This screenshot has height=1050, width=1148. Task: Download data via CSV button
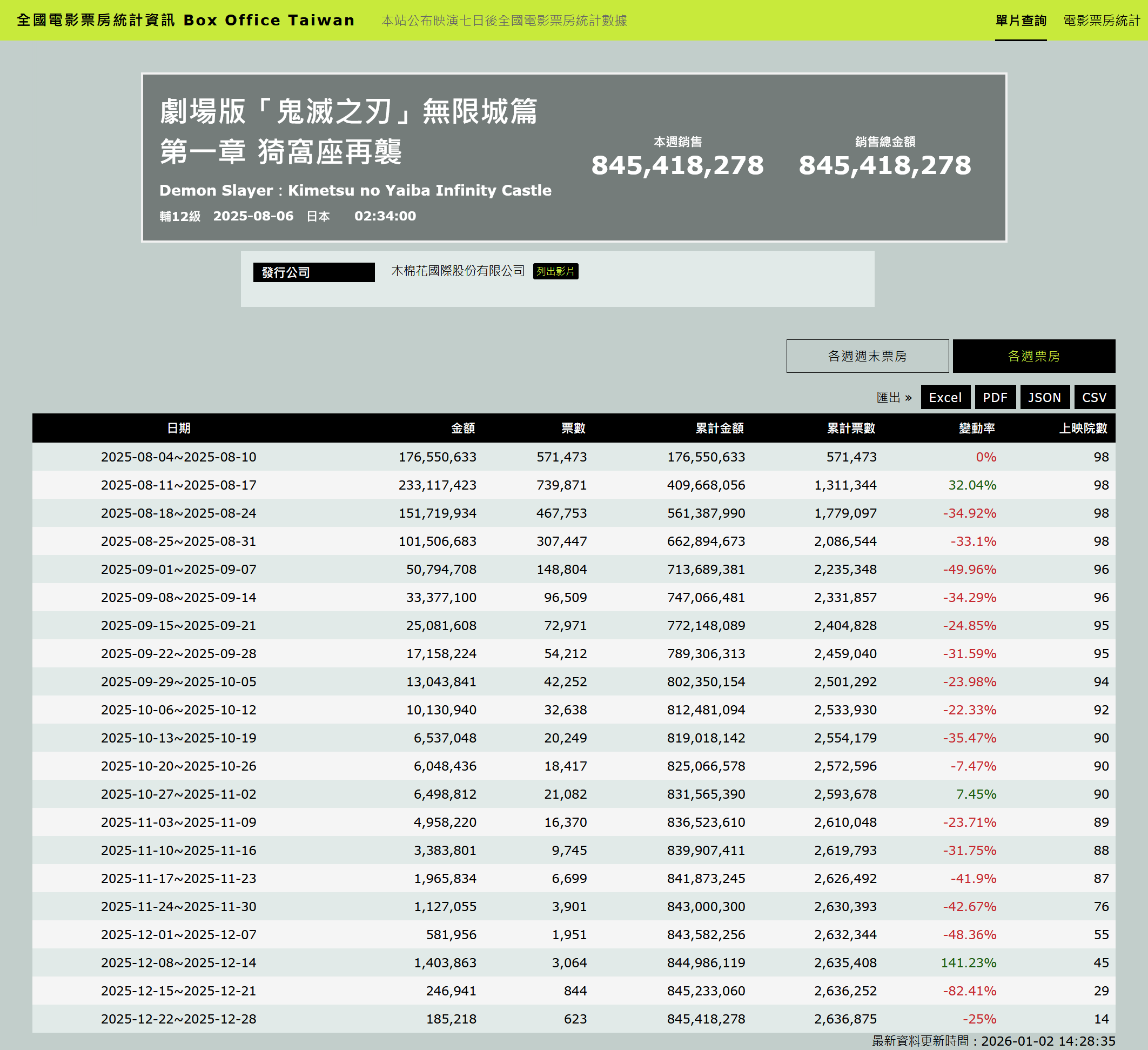pos(1093,397)
